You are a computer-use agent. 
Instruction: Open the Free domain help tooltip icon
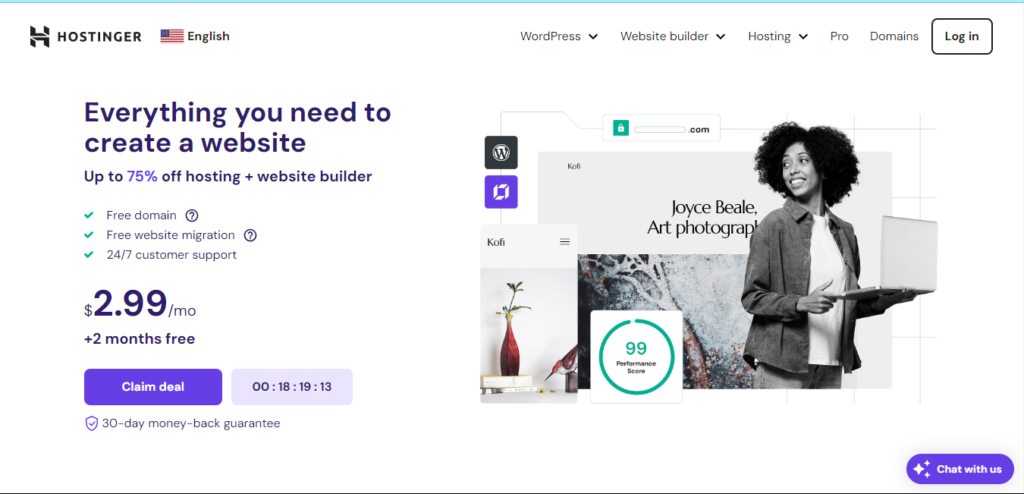[191, 215]
